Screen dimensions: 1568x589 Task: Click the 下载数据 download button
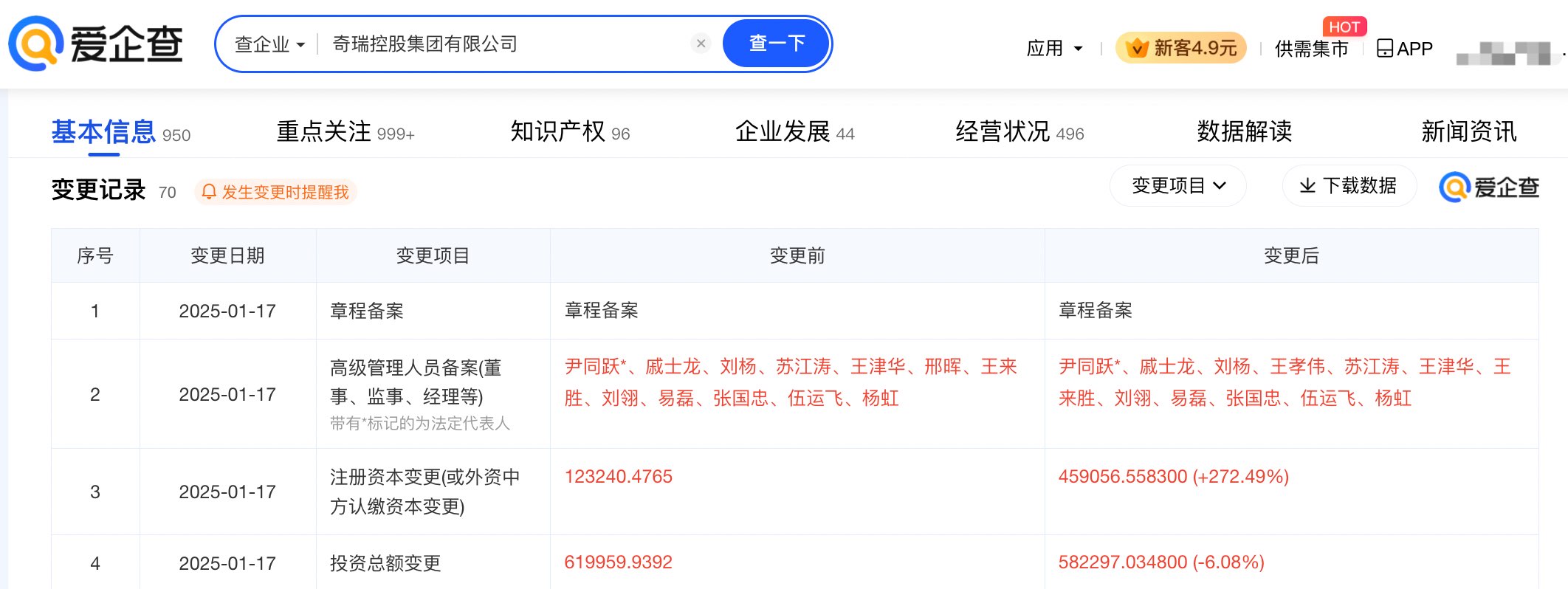point(1349,185)
